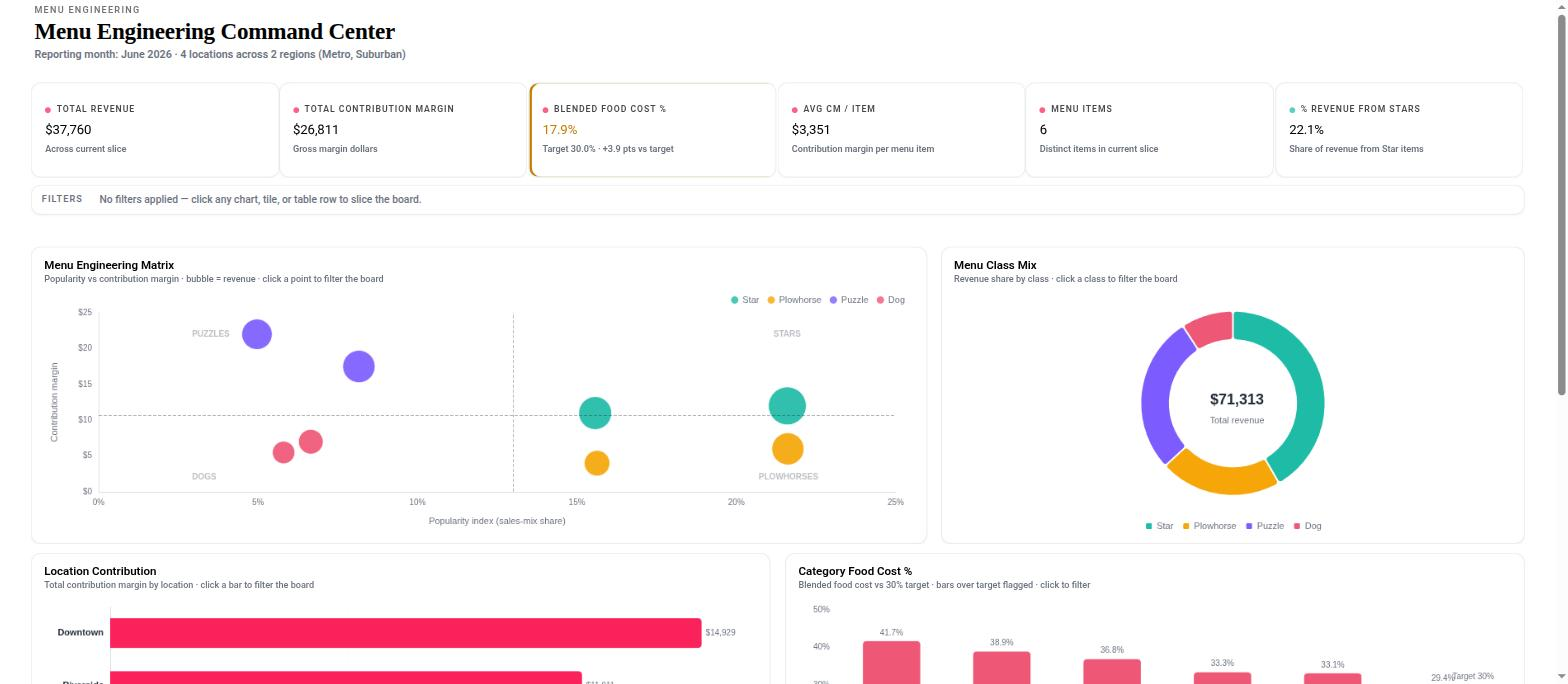The width and height of the screenshot is (1568, 684).
Task: Toggle Plowhorse in the matrix legend
Action: [x=794, y=300]
